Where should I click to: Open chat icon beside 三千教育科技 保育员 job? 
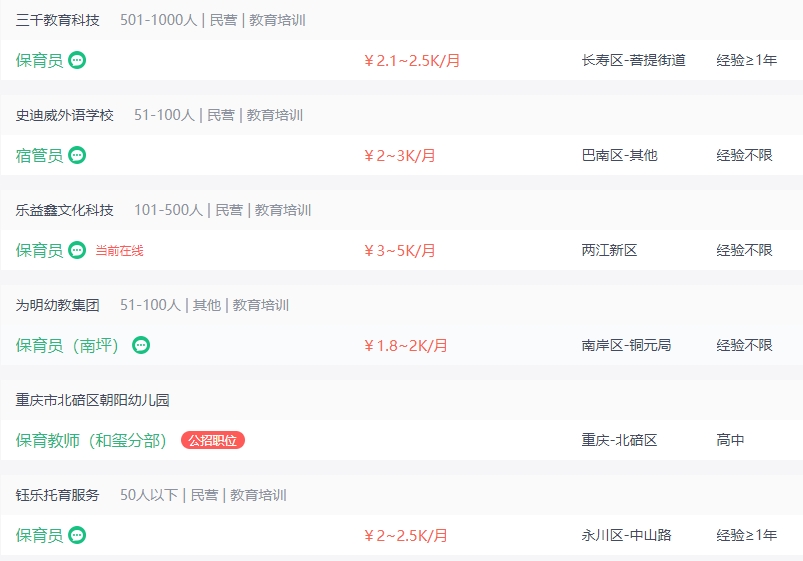point(77,60)
